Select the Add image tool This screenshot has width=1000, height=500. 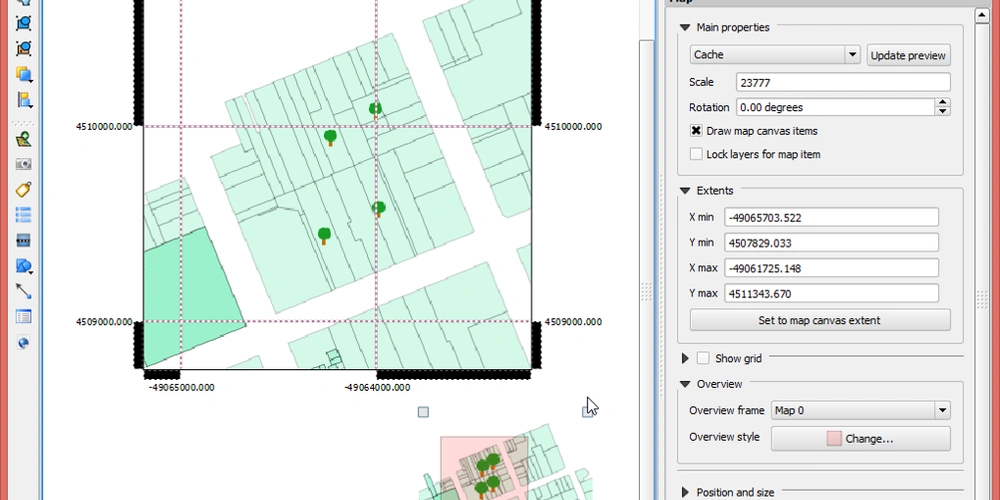click(x=24, y=165)
